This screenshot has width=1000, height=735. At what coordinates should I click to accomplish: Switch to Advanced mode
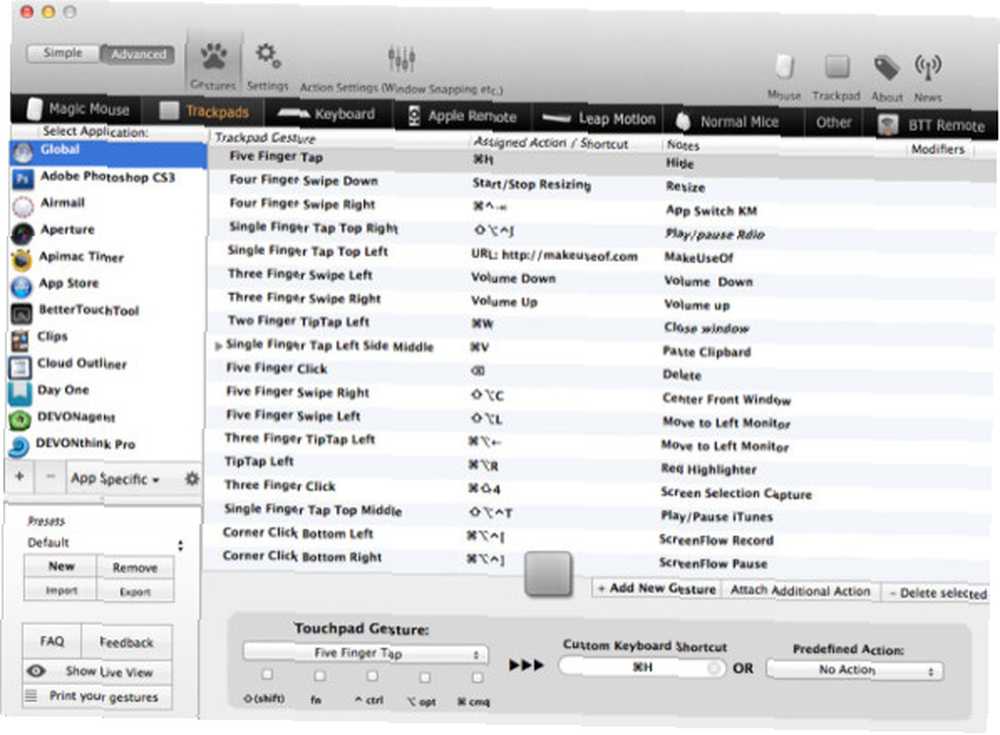[x=138, y=55]
